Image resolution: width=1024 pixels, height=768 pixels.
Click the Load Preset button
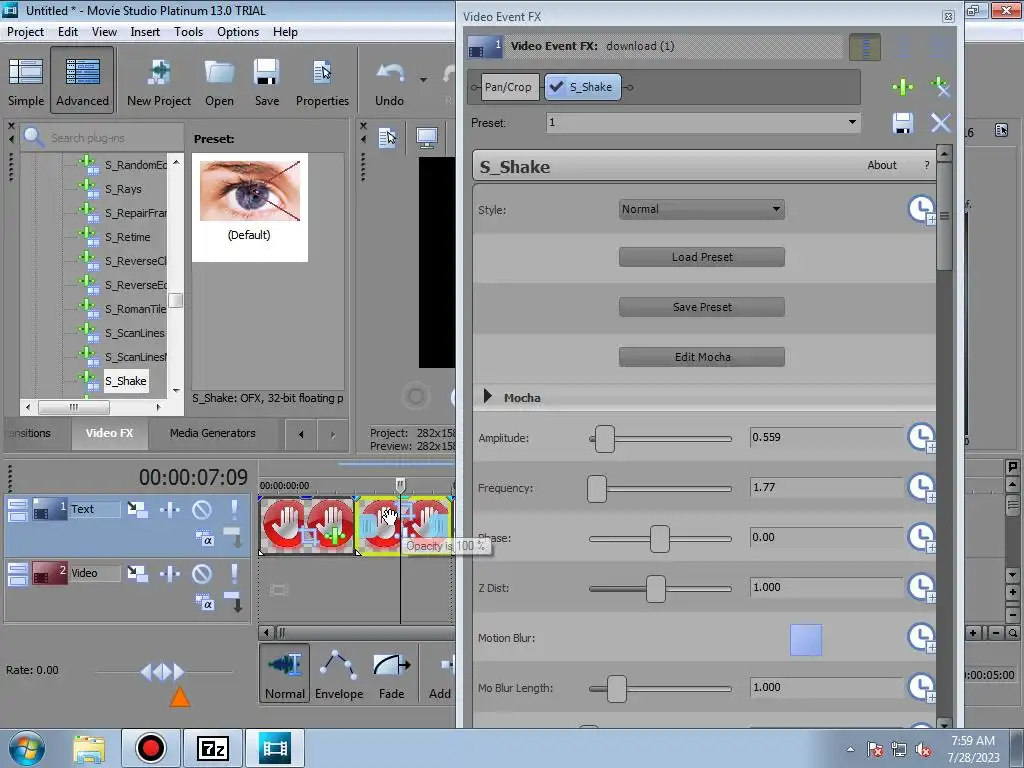[x=701, y=257]
